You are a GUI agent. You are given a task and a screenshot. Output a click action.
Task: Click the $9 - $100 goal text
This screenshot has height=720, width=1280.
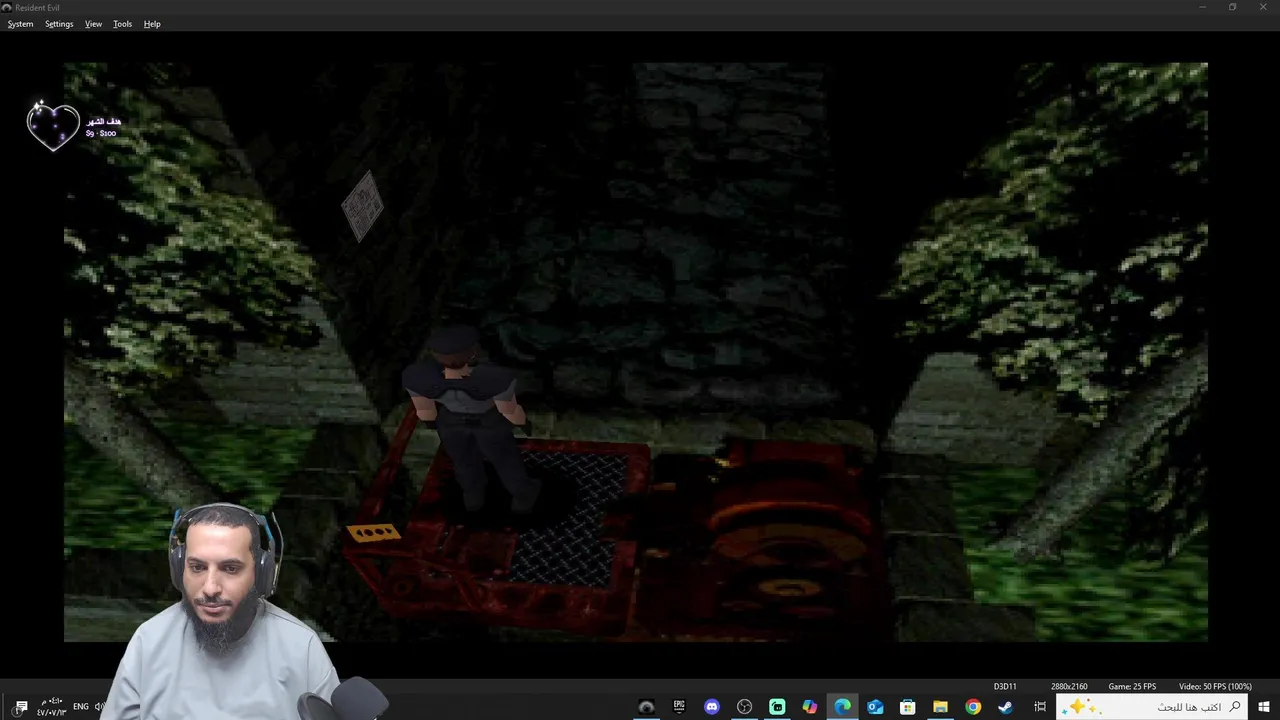pos(101,133)
